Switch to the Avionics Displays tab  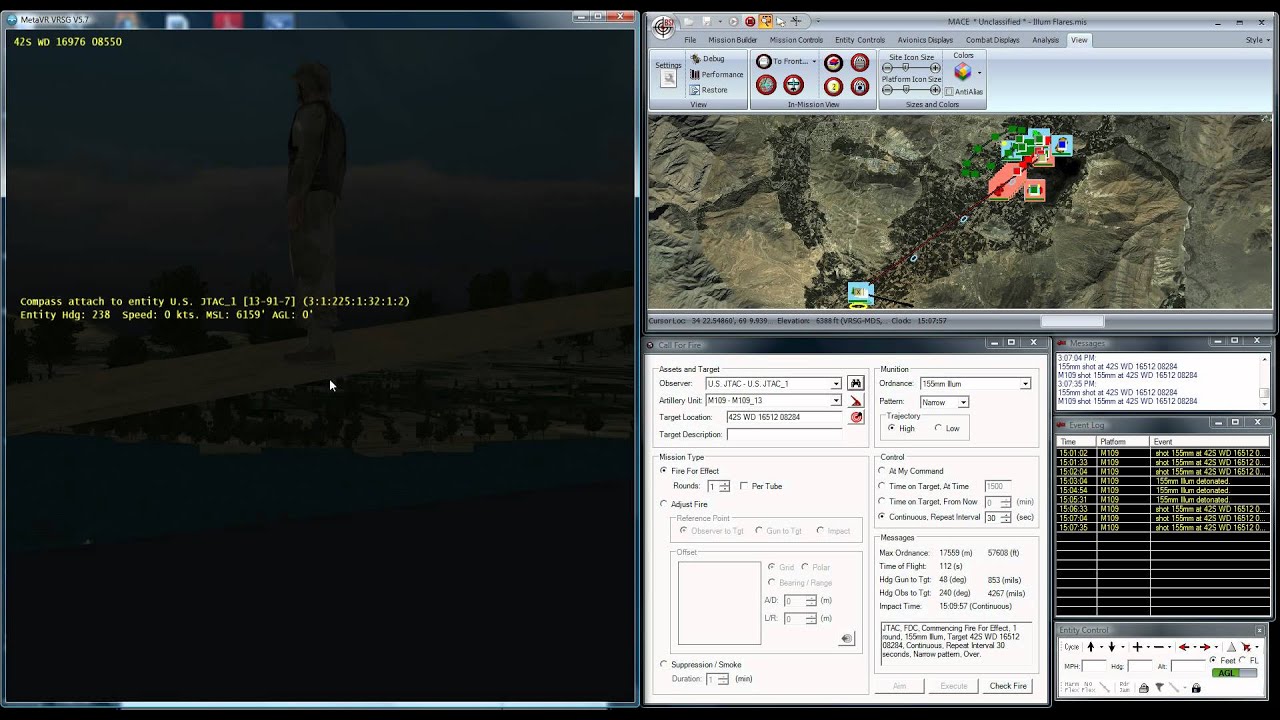[925, 40]
